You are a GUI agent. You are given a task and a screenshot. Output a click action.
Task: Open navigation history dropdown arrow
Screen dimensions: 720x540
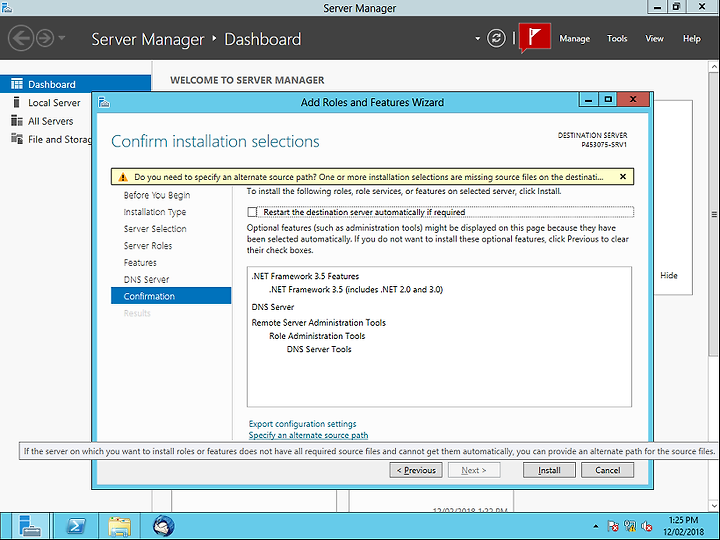pyautogui.click(x=62, y=38)
